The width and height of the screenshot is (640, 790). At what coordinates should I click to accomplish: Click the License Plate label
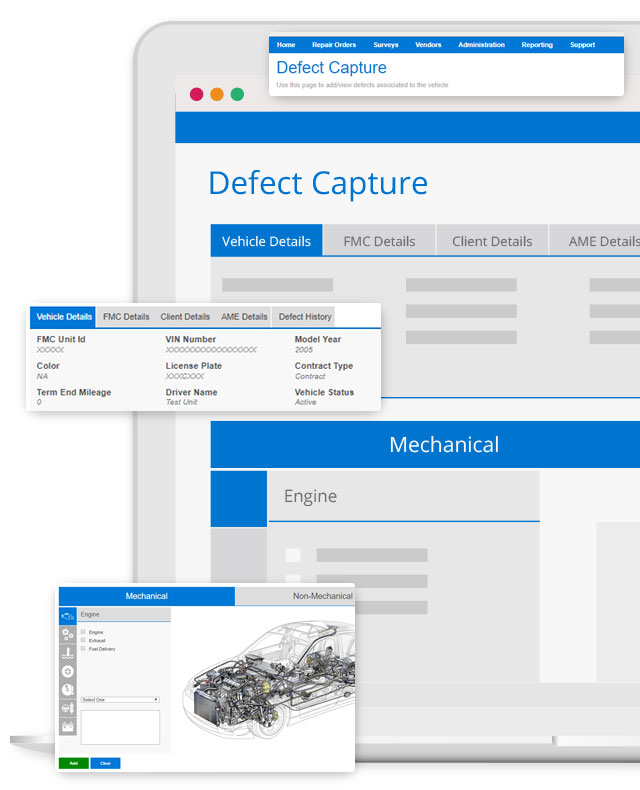[x=194, y=366]
